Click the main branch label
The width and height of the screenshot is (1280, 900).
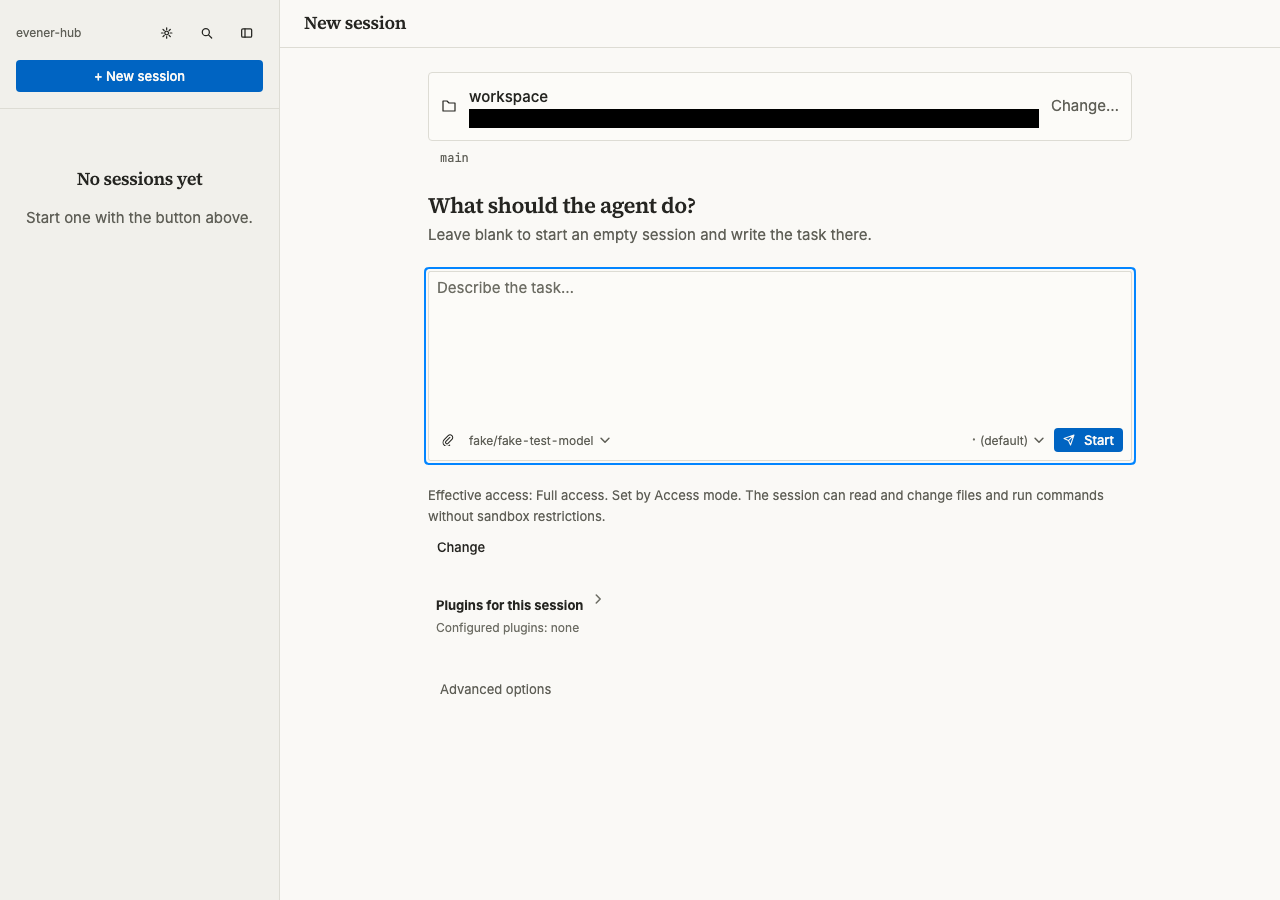(x=454, y=158)
